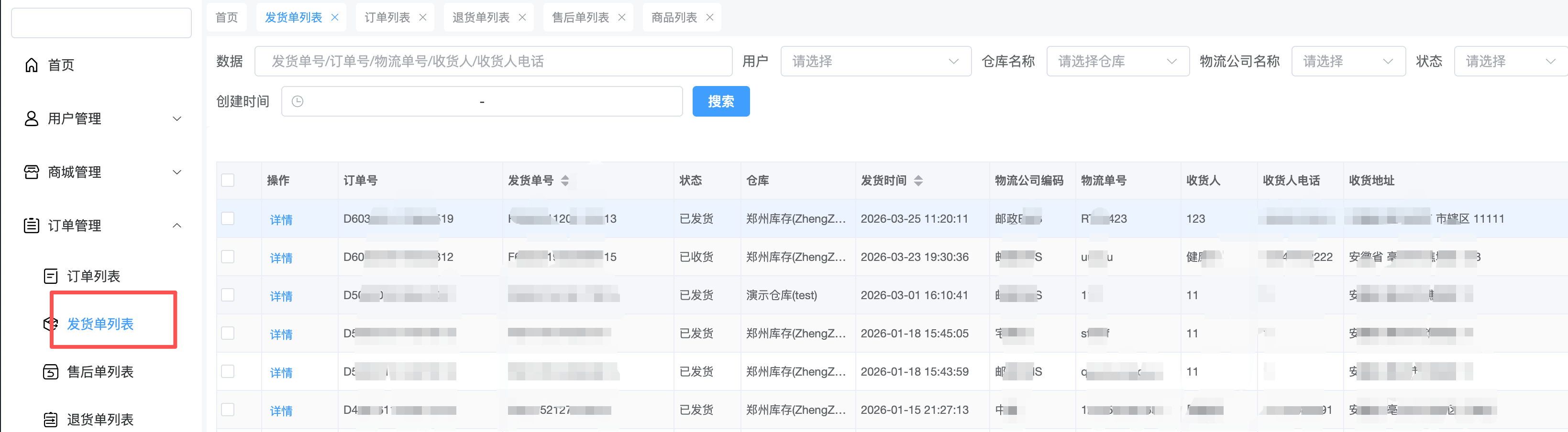Open 详情 for 演示仓库(test) row

tap(281, 296)
